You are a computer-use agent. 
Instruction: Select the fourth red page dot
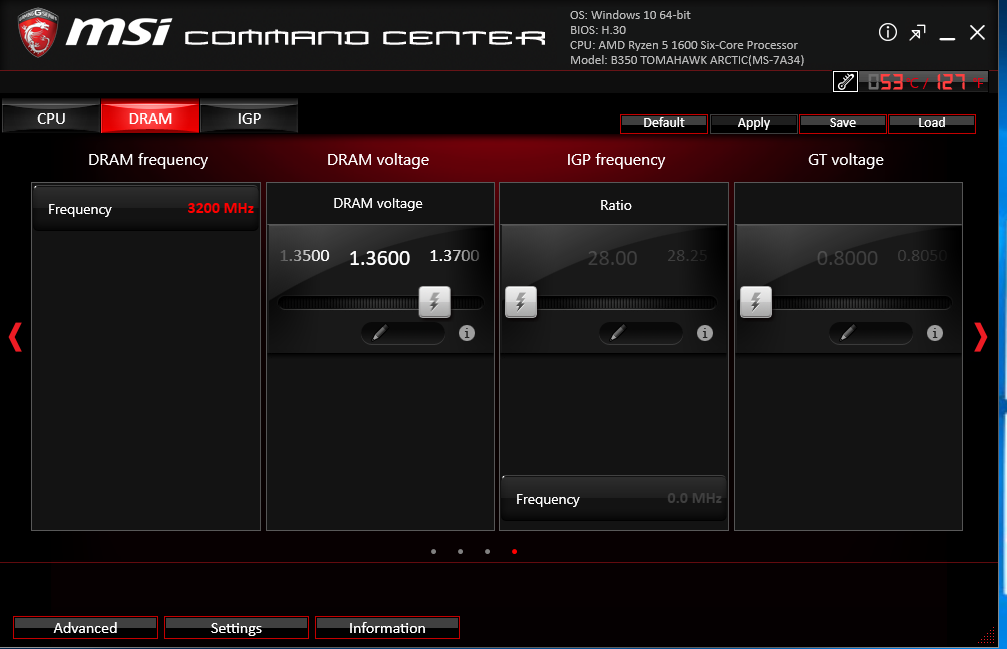[514, 551]
